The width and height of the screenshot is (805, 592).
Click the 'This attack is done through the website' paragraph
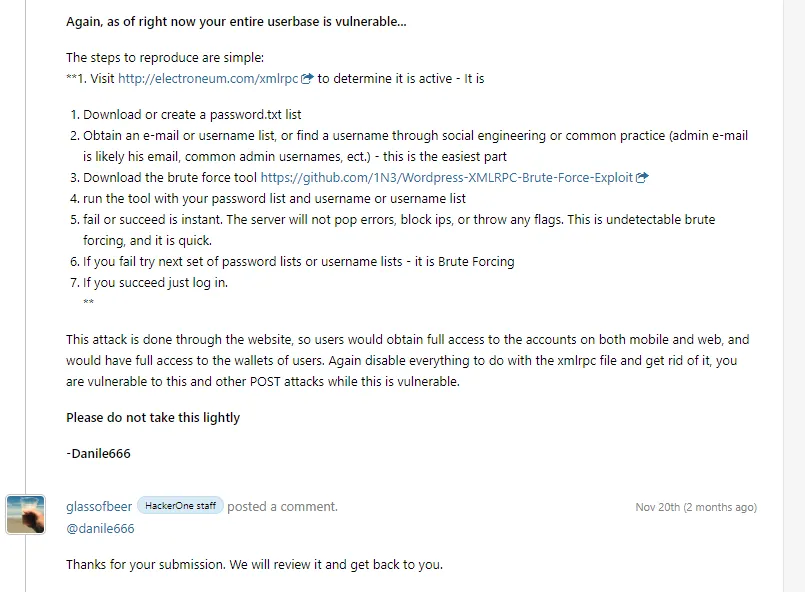point(408,360)
